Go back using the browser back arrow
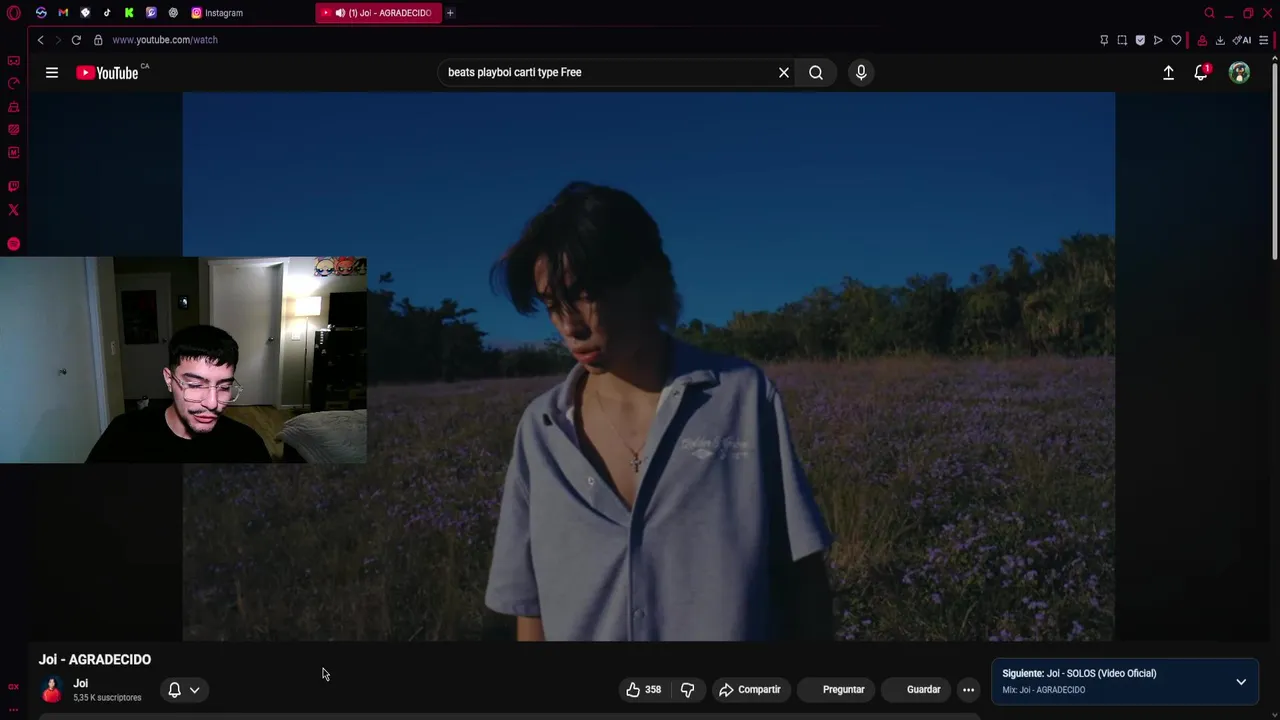1280x720 pixels. (x=40, y=40)
